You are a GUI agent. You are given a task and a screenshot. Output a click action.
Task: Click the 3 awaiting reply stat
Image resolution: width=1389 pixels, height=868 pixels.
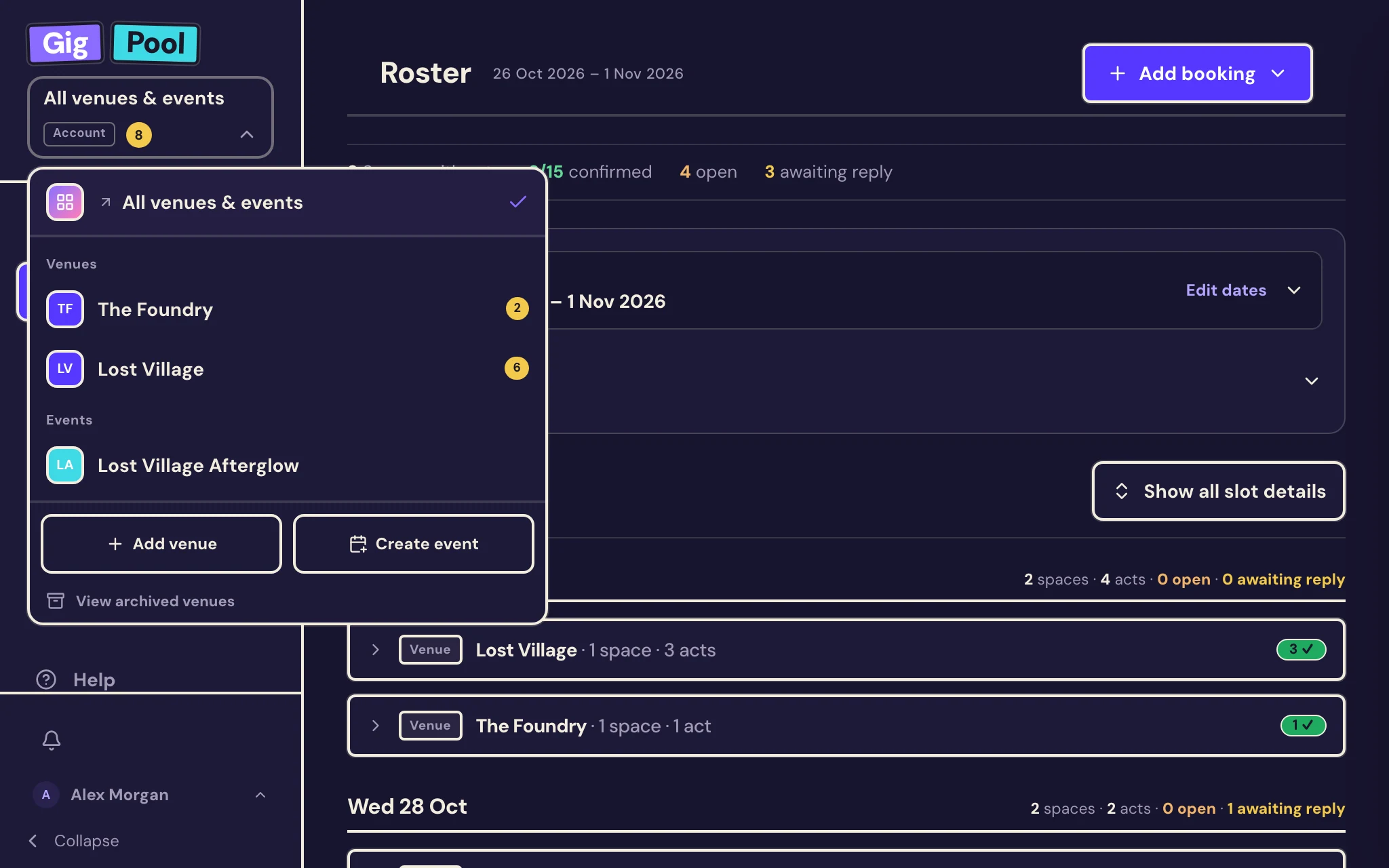(828, 172)
